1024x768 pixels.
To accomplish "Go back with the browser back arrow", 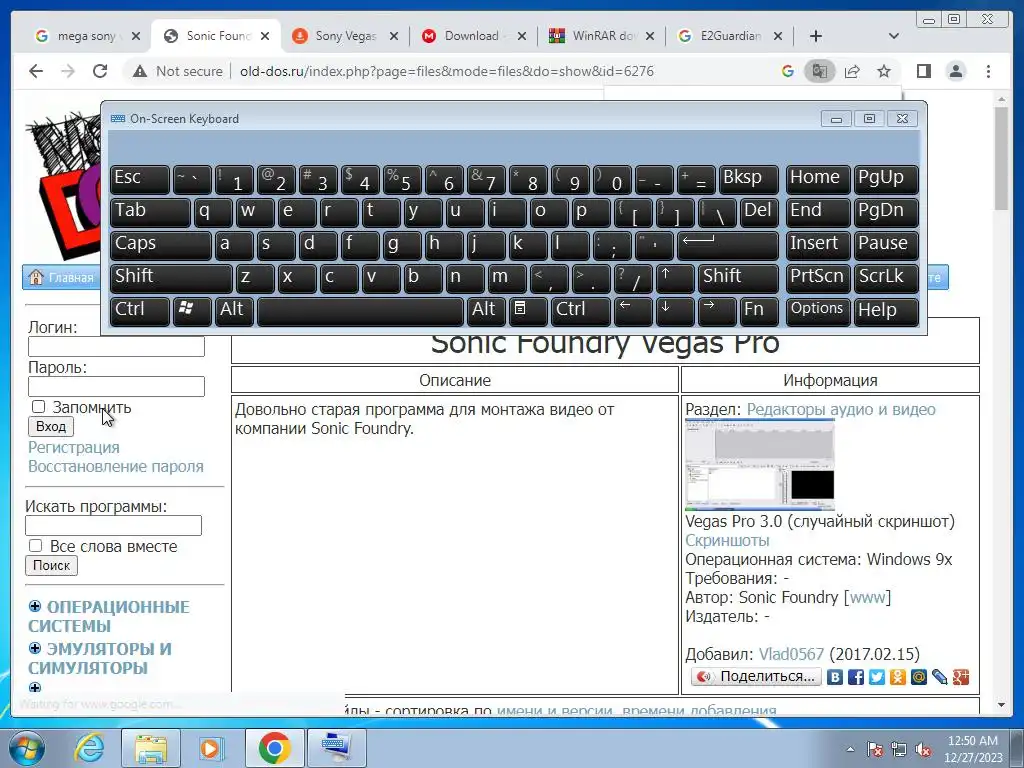I will tap(36, 71).
